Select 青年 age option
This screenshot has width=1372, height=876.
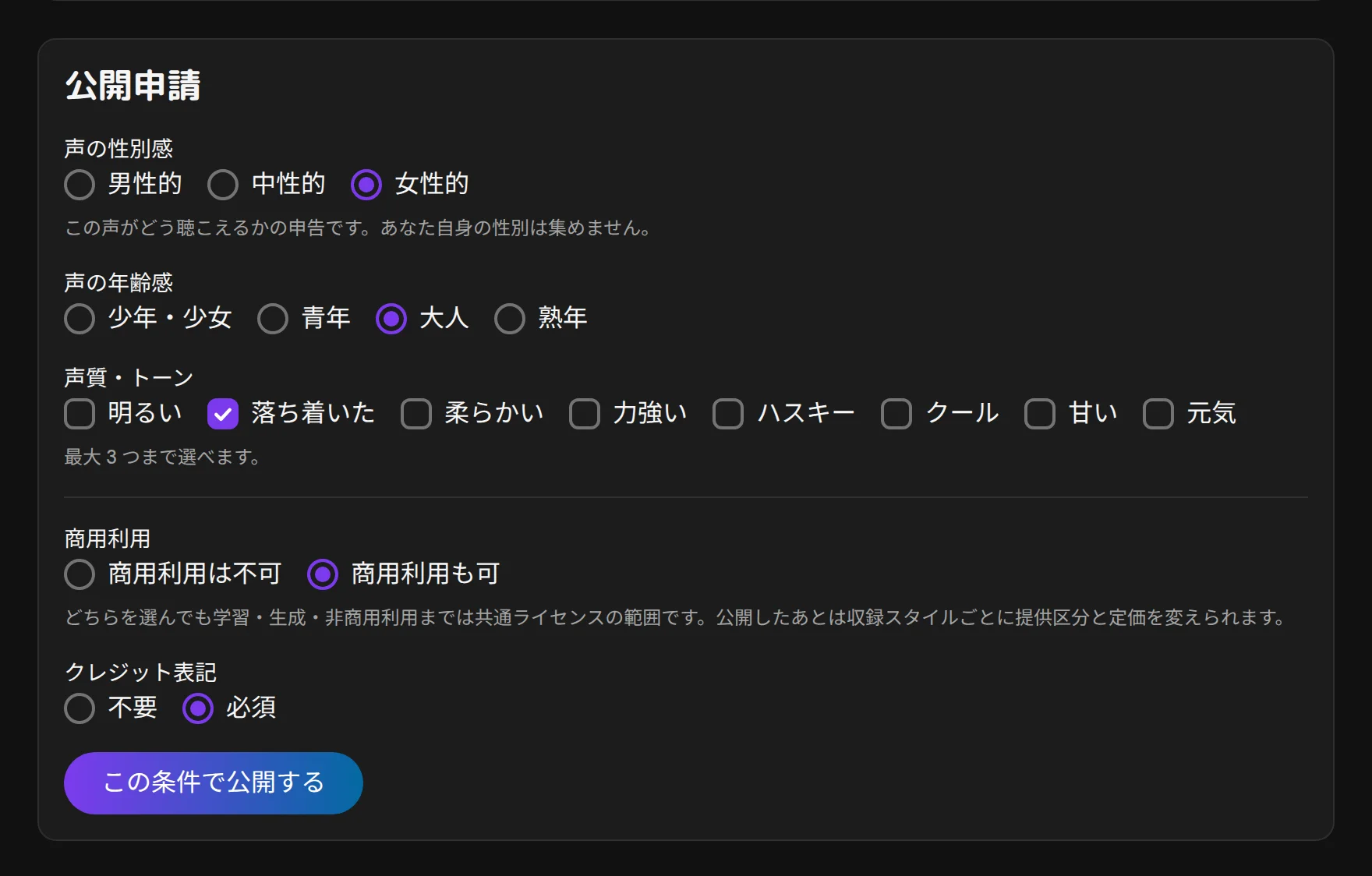point(273,319)
